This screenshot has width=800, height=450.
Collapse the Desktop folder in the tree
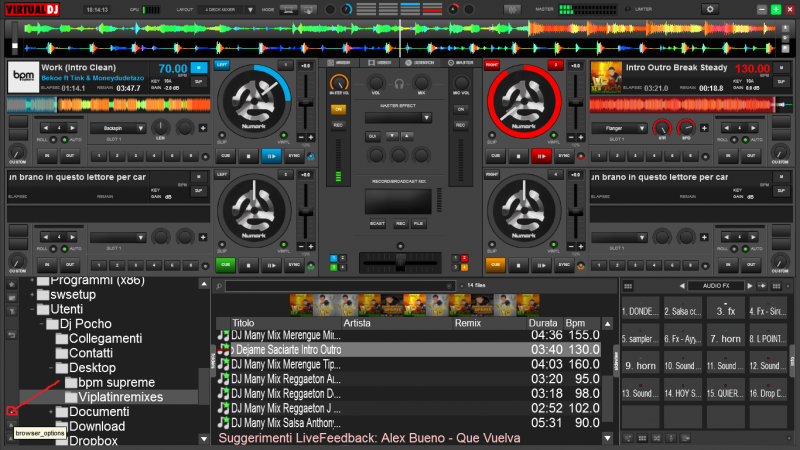pos(51,368)
